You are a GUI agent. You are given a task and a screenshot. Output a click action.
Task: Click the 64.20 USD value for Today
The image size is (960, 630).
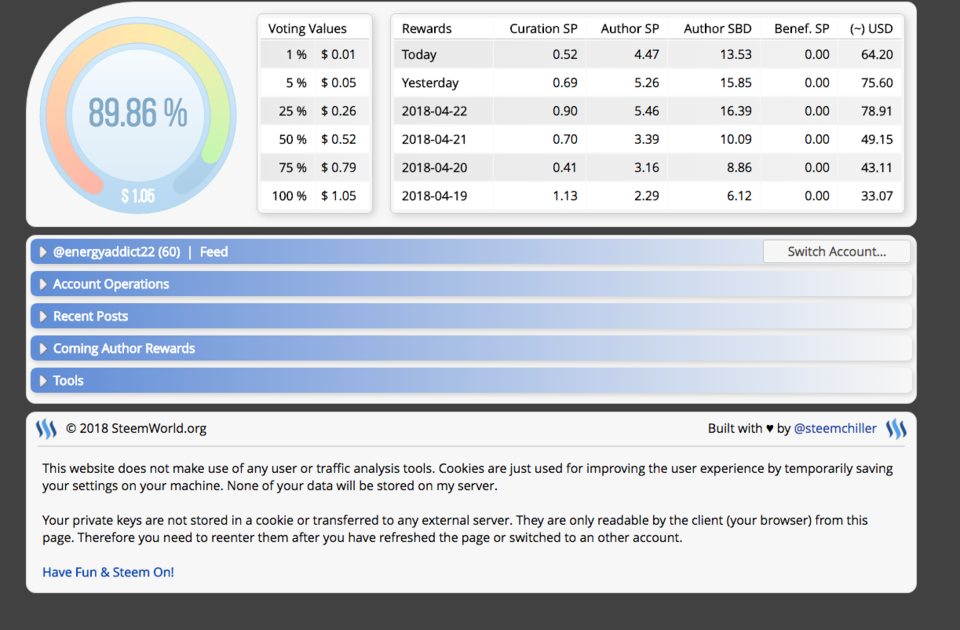click(x=877, y=54)
